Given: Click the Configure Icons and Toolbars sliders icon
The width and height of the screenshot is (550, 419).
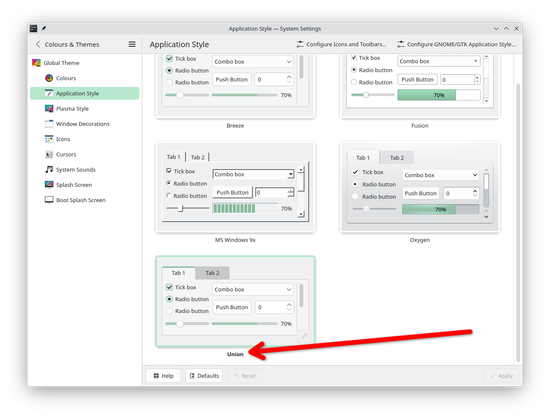Looking at the screenshot, I should coord(300,44).
